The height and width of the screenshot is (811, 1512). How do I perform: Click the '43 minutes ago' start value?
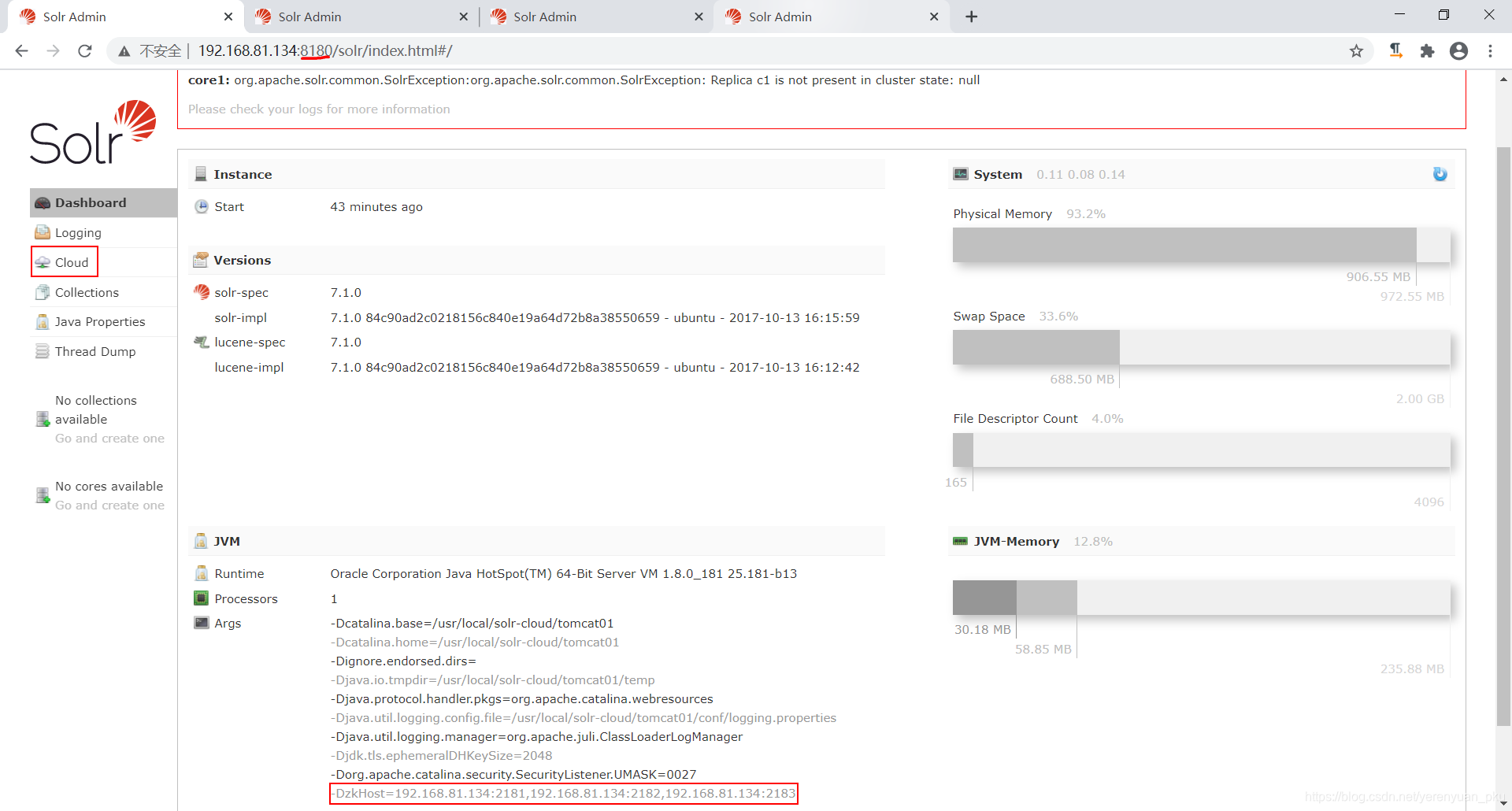coord(376,206)
